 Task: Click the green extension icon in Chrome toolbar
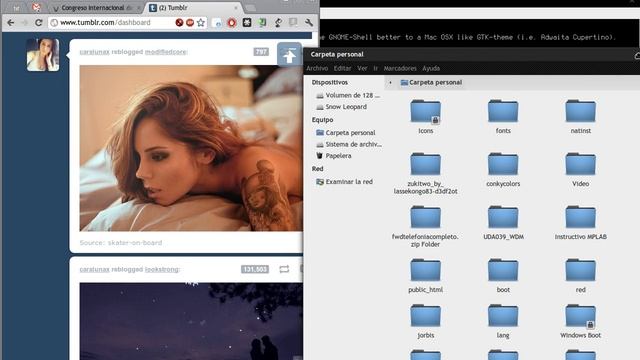[x=262, y=22]
